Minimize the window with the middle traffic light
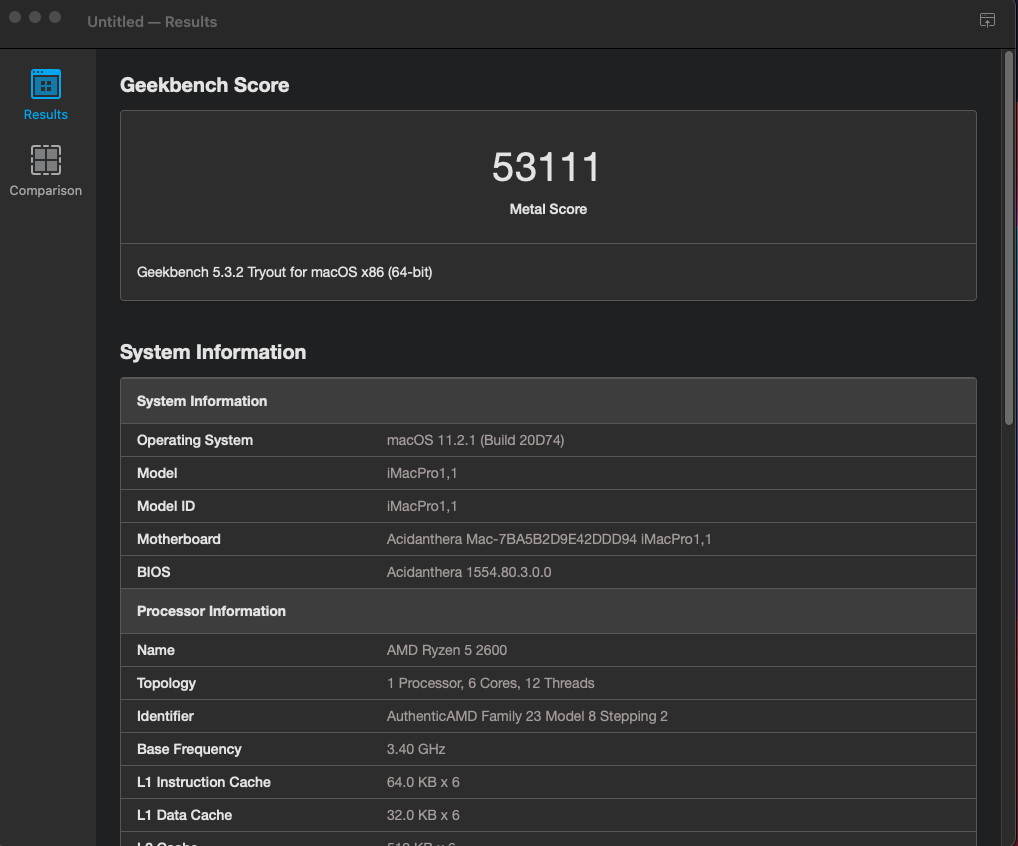 (x=35, y=18)
